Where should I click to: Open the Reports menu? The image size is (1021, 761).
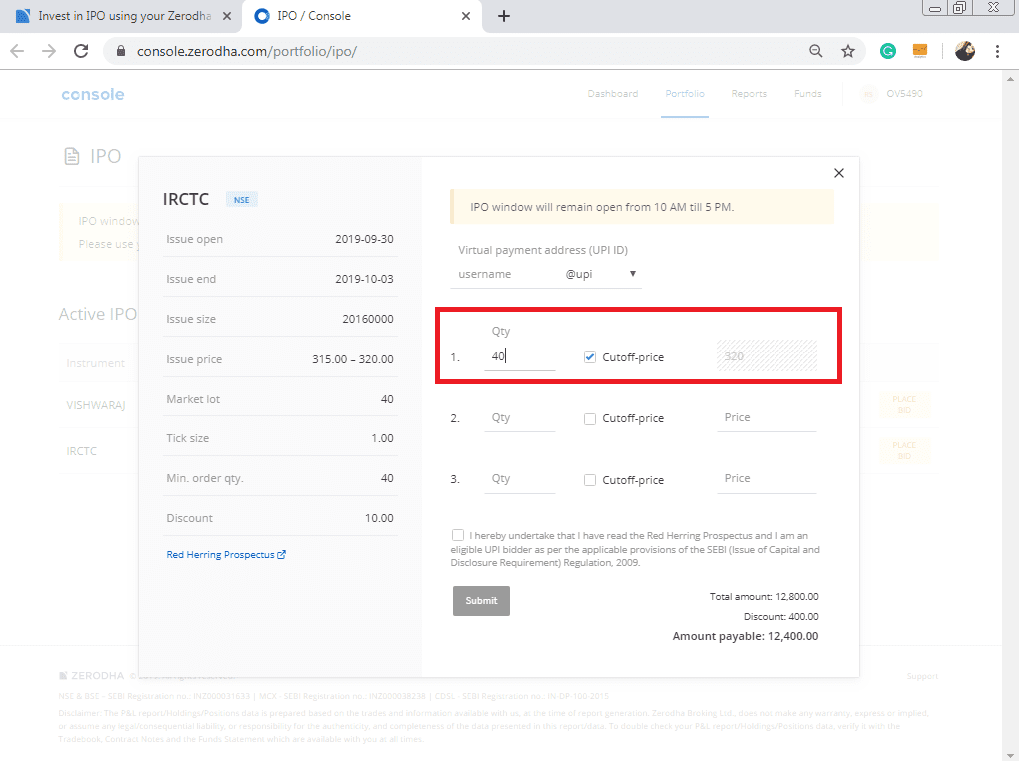click(749, 94)
